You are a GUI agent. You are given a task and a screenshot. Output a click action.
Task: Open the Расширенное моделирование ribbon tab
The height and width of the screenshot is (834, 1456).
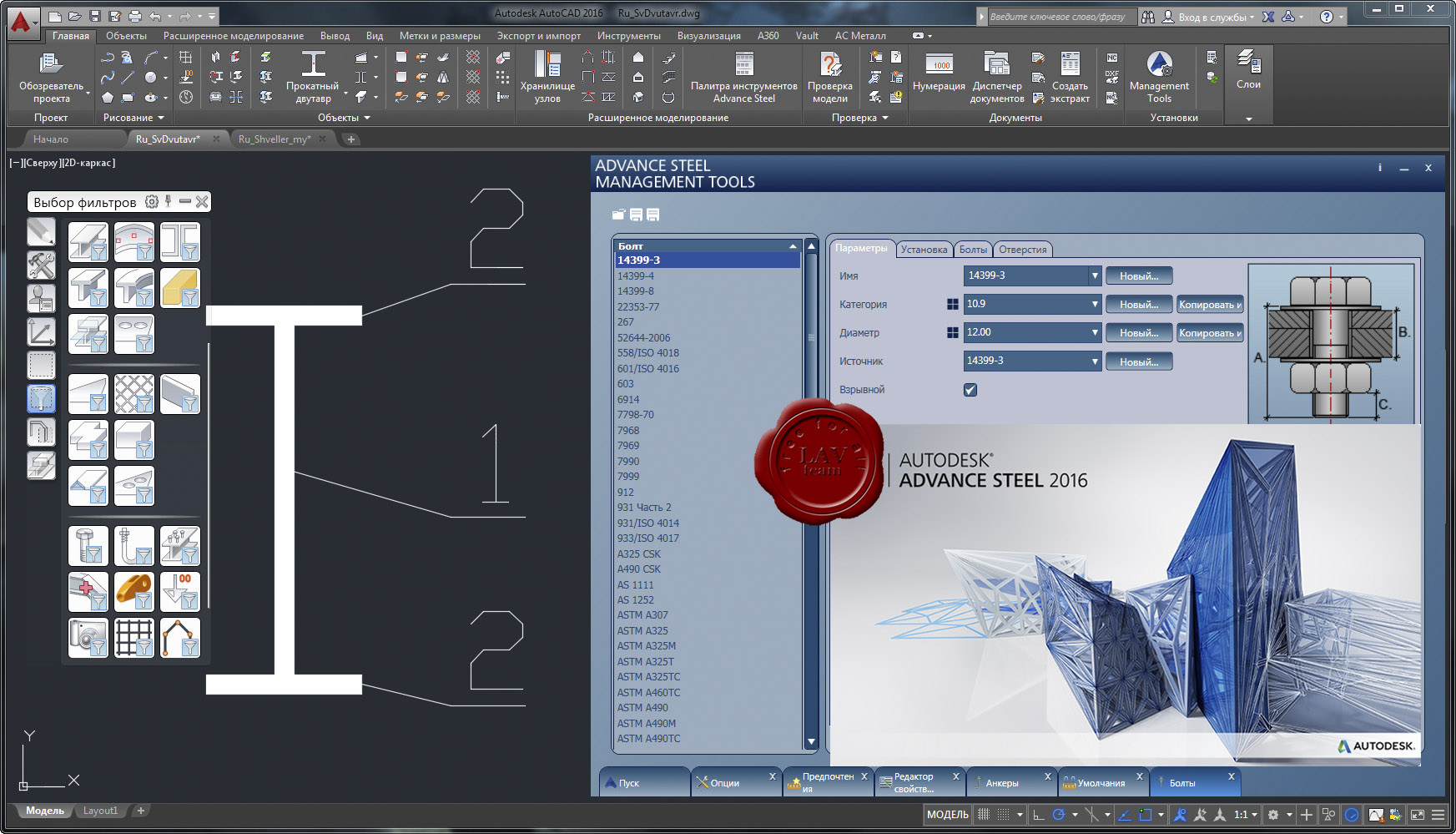(234, 36)
